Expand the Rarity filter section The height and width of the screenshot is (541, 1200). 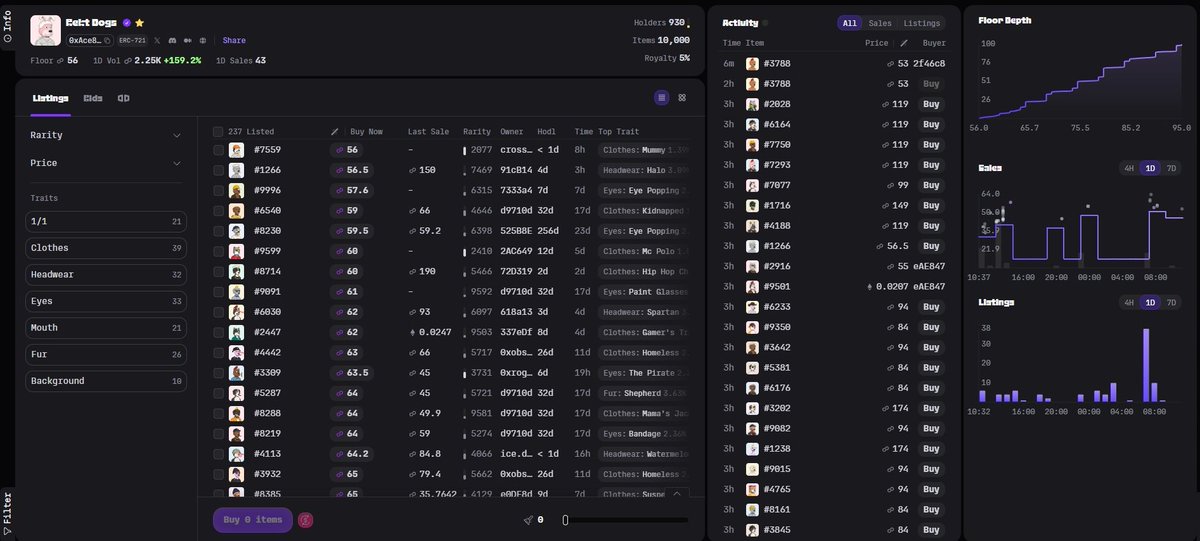[106, 135]
